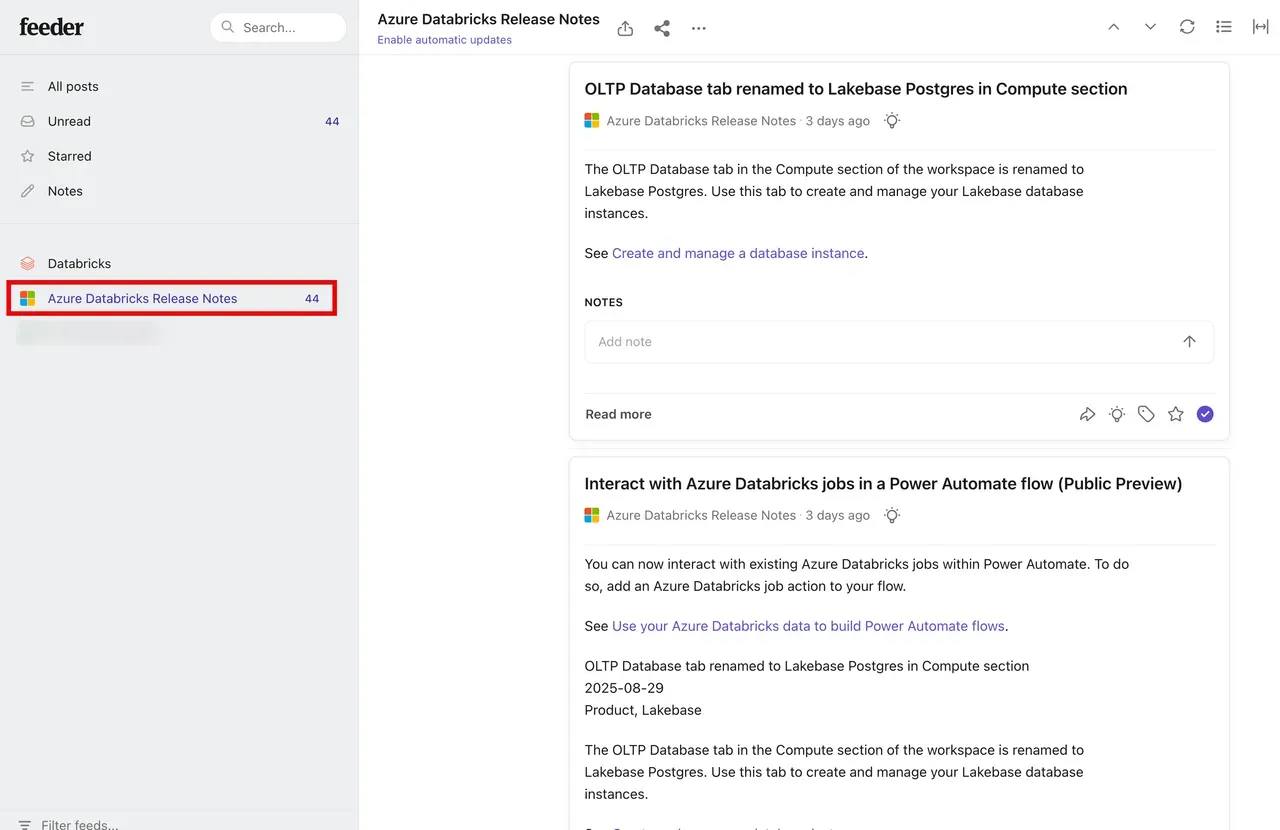Go to next post with down chevron
1280x830 pixels.
pyautogui.click(x=1150, y=27)
